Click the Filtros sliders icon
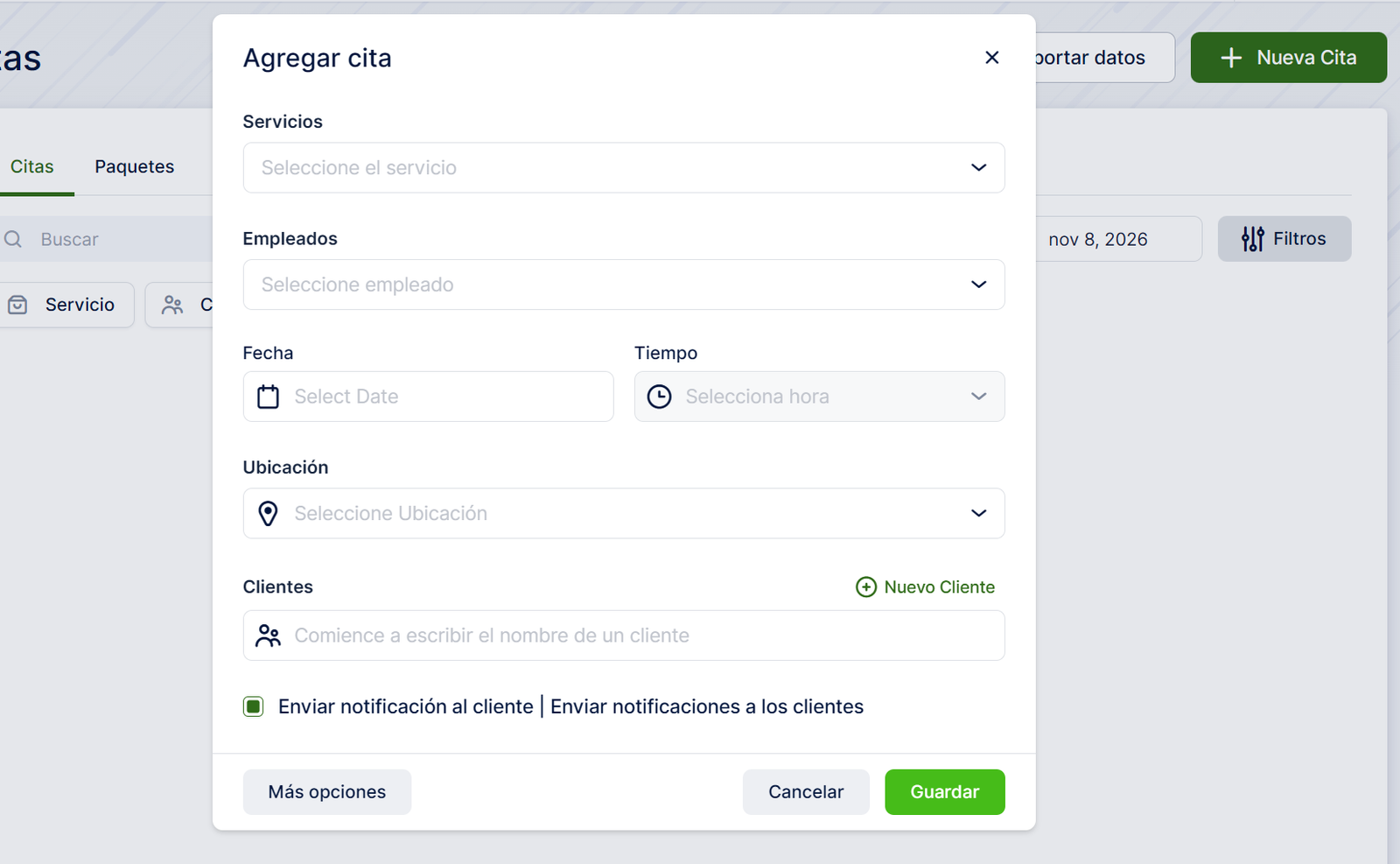Viewport: 1400px width, 864px height. tap(1252, 239)
